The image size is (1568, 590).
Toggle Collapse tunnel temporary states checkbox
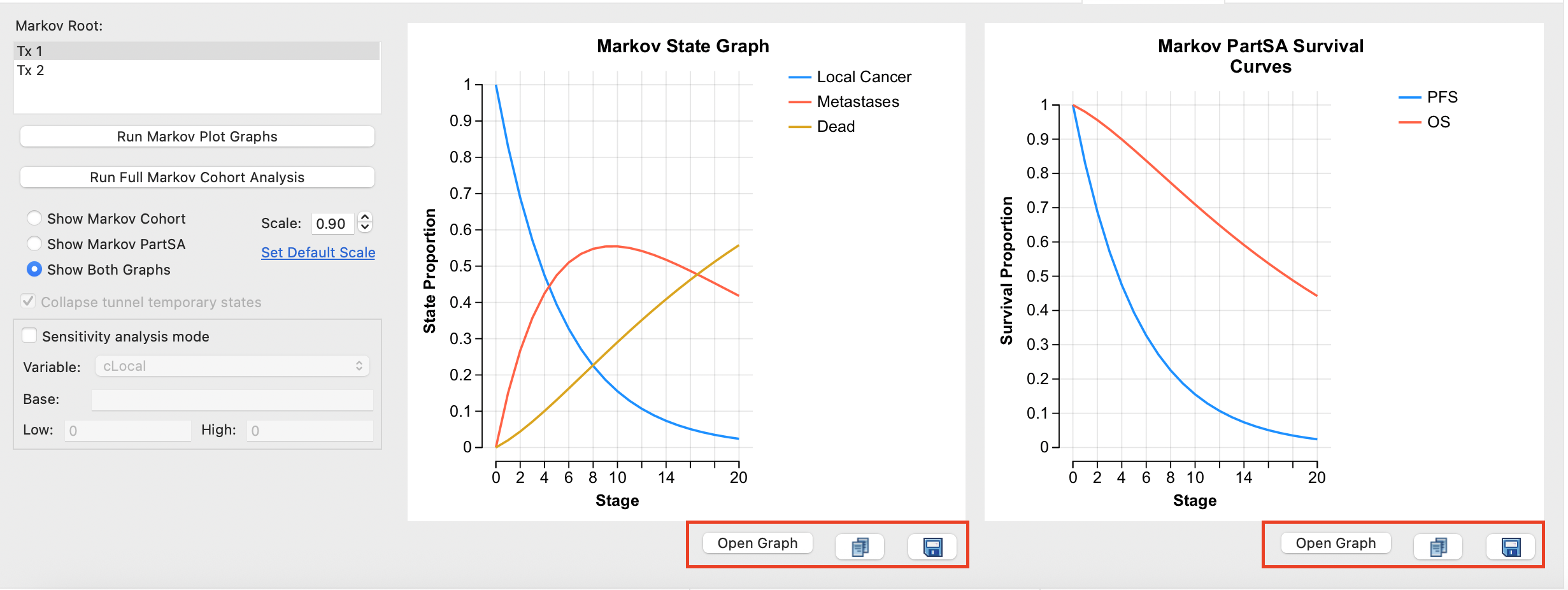coord(29,301)
